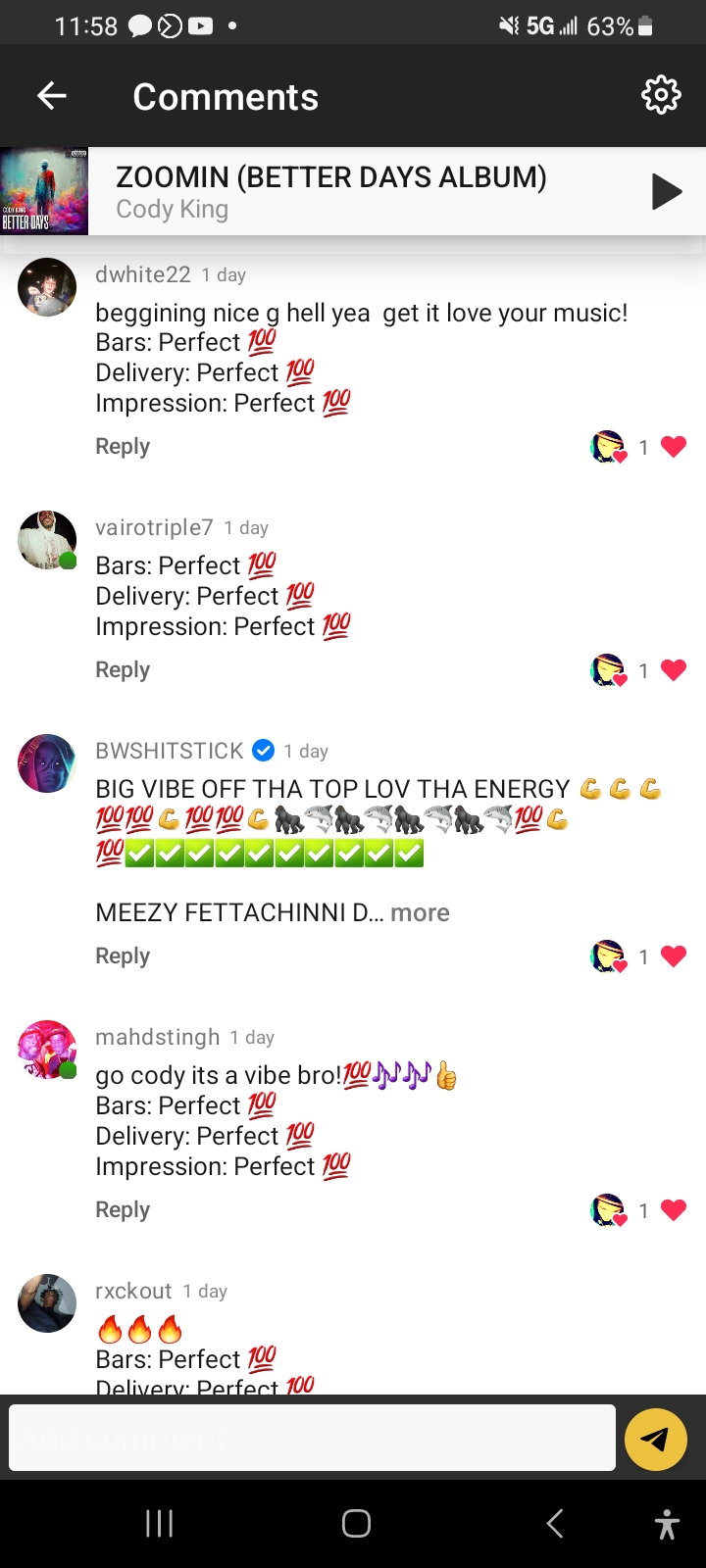Open dwhite22's profile avatar
This screenshot has height=1568, width=706.
47,287
